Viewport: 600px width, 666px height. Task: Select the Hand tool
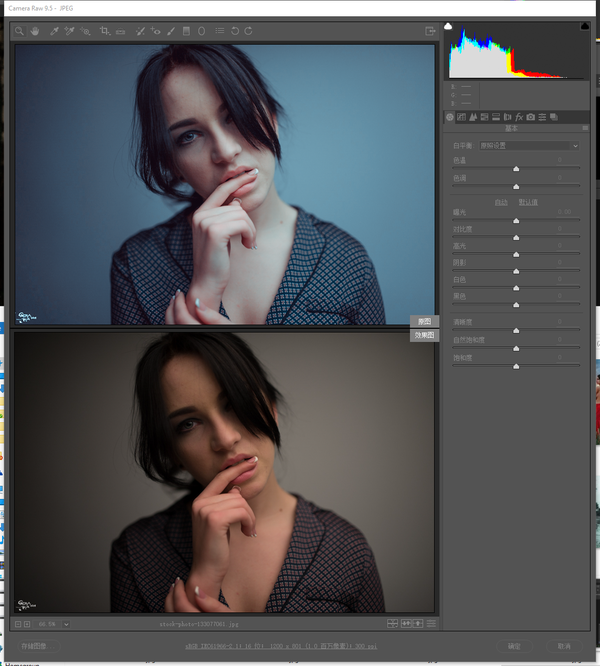(35, 31)
